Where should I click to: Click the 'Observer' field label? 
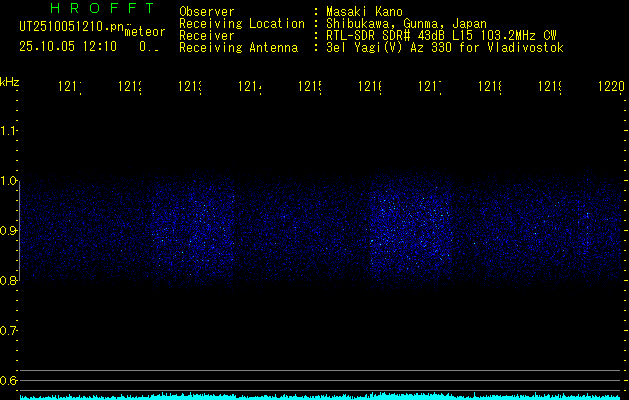point(207,12)
